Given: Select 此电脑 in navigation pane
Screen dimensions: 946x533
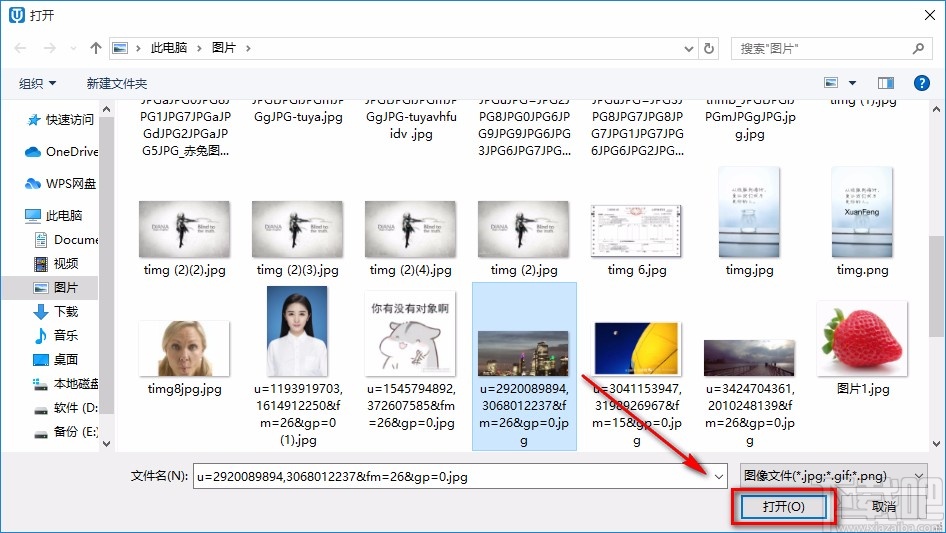Looking at the screenshot, I should coord(54,215).
